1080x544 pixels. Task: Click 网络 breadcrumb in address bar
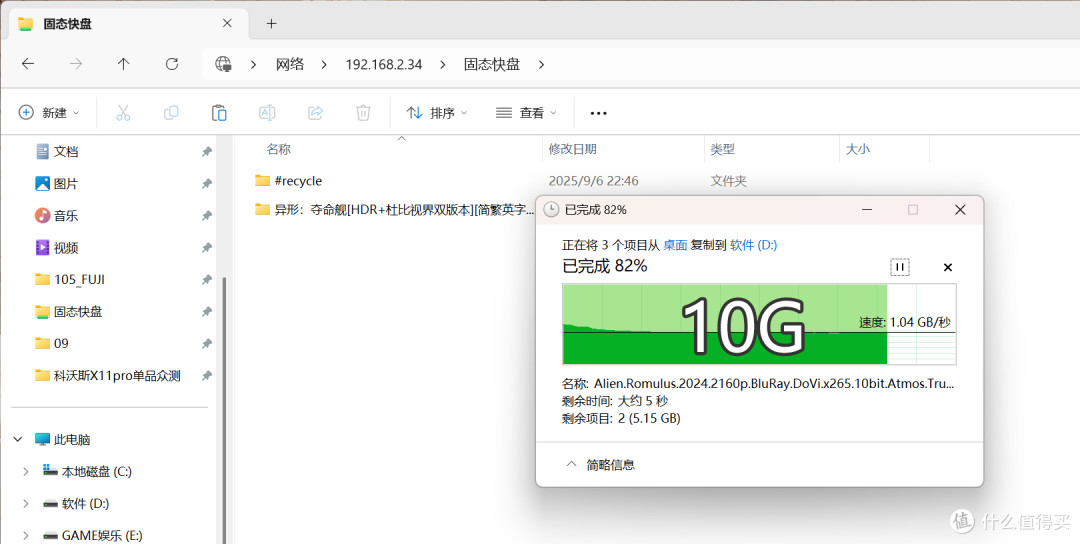tap(290, 64)
